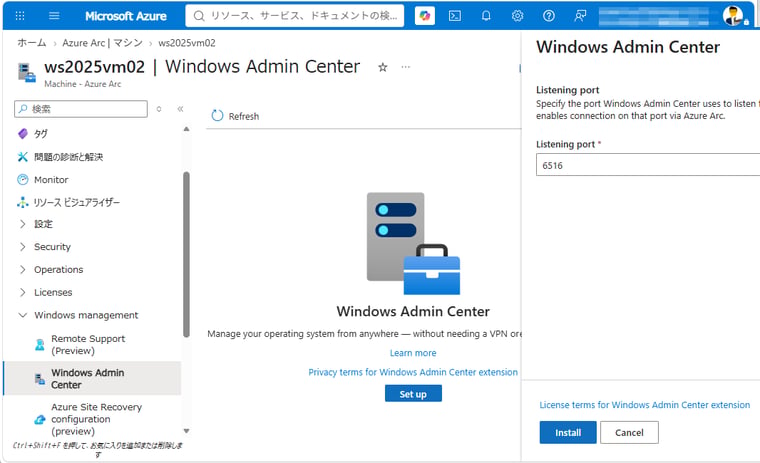Go to ホーム breadcrumb
Screen dimensions: 760x463
tap(32, 43)
